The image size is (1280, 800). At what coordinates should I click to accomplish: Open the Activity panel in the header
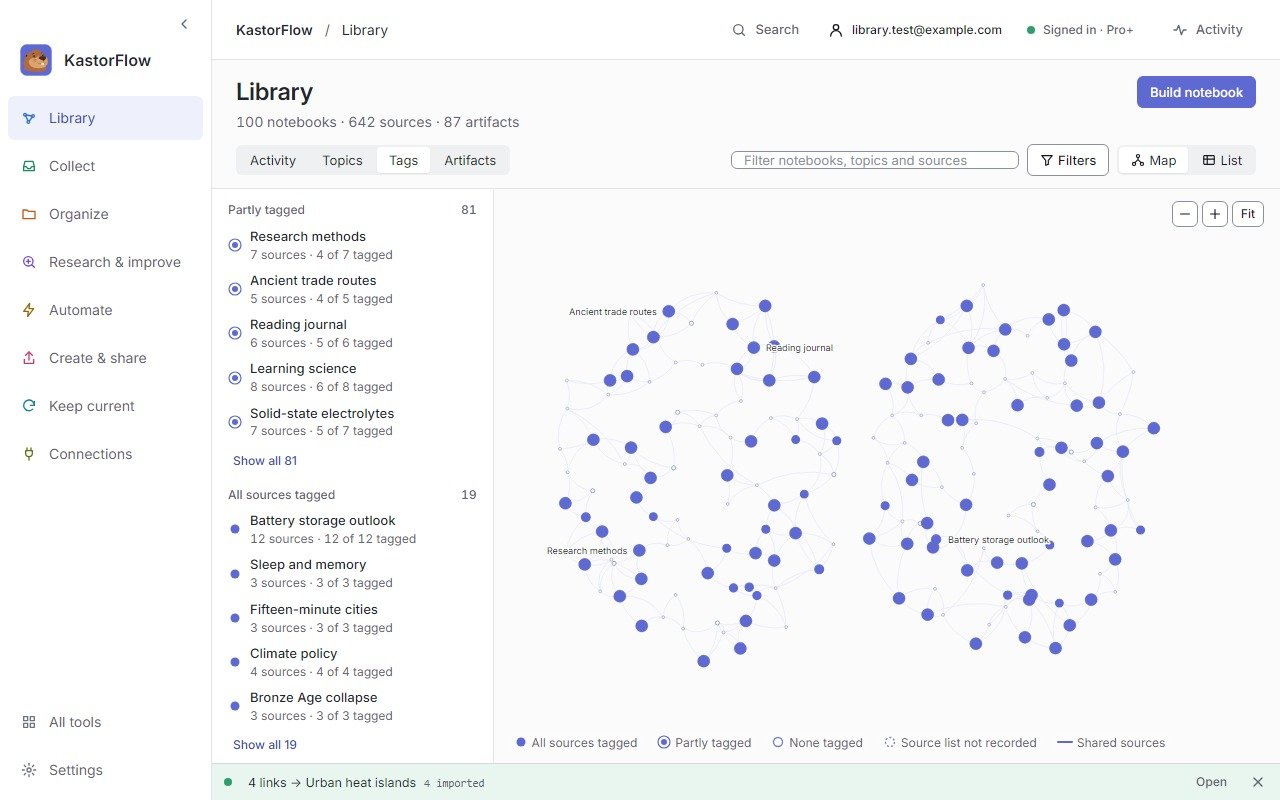(1208, 30)
